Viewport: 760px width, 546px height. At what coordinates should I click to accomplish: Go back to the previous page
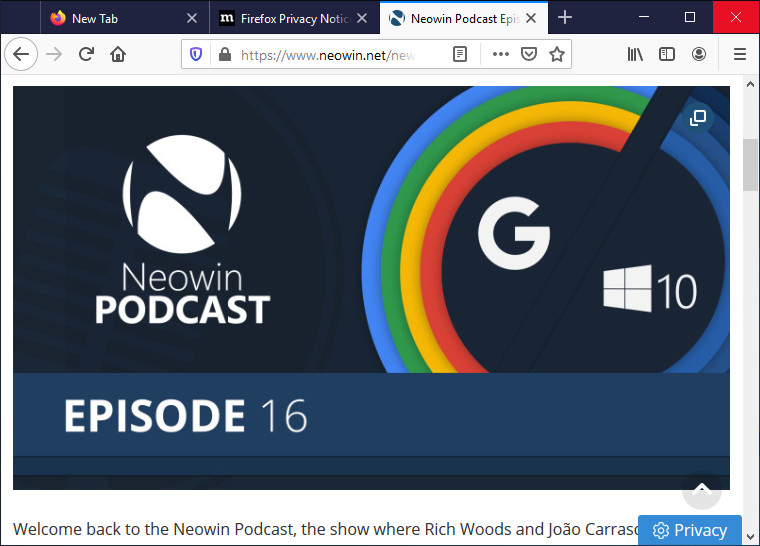[x=21, y=54]
